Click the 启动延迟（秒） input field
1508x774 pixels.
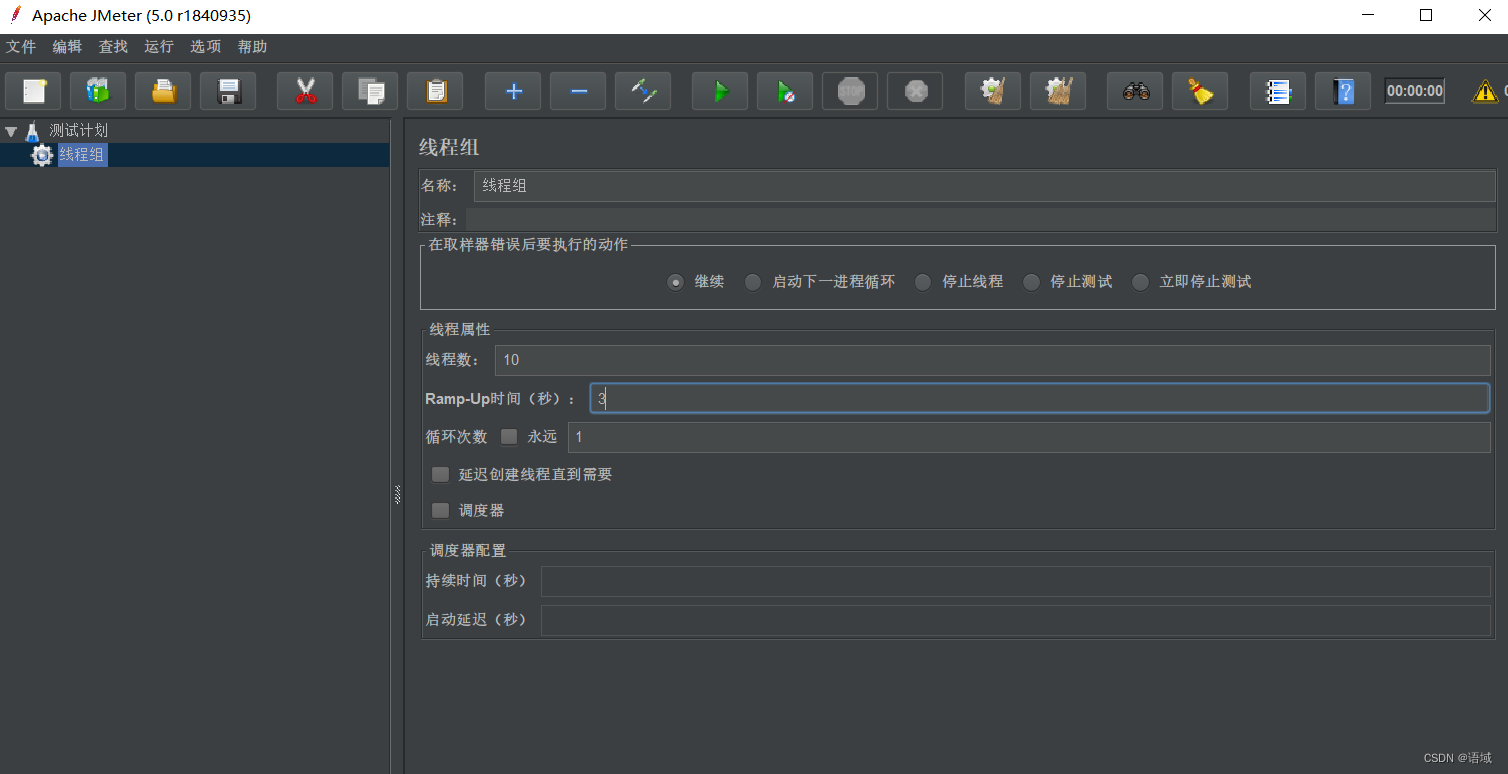coord(1015,620)
